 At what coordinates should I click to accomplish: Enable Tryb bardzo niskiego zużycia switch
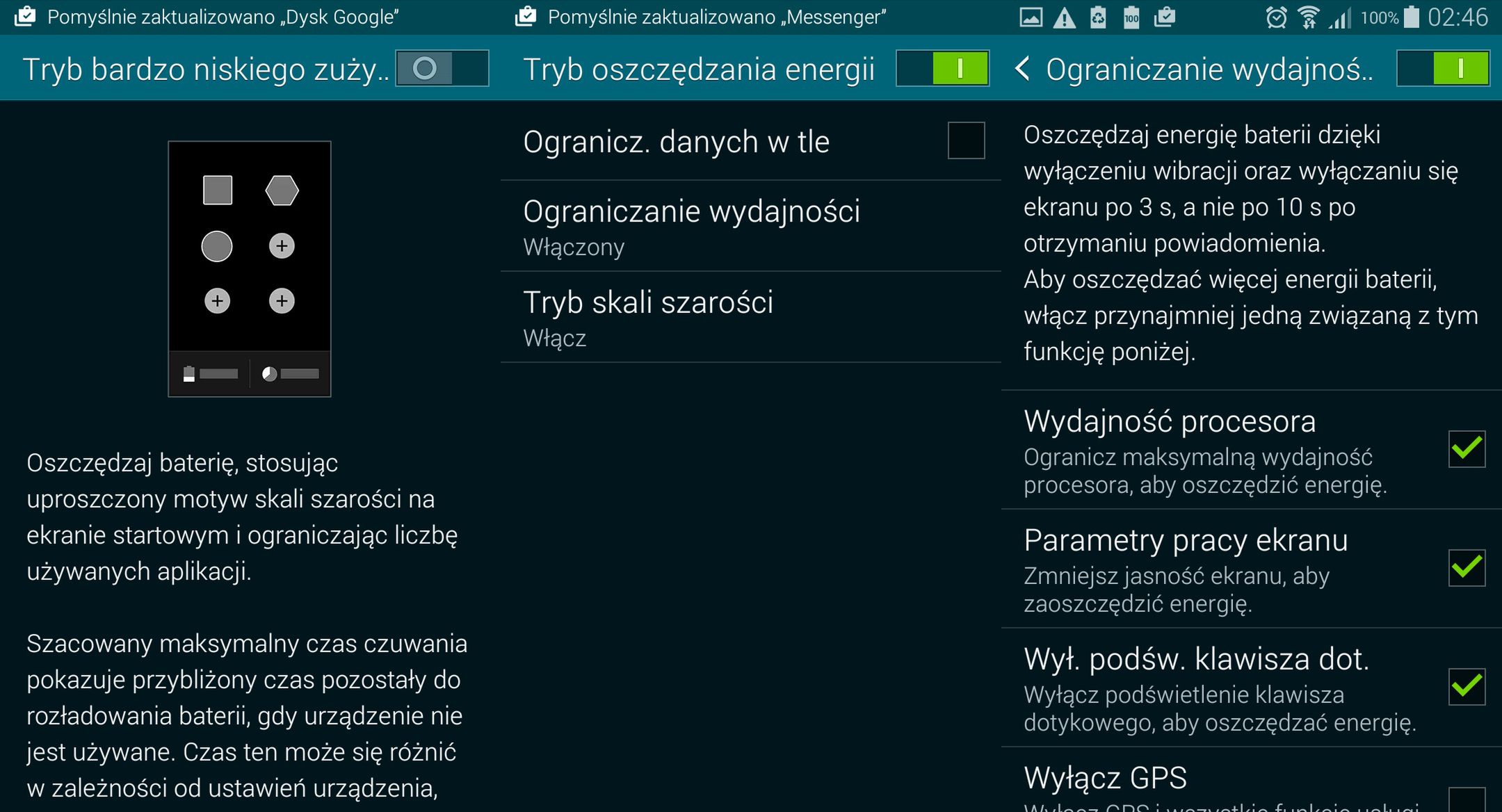point(443,70)
